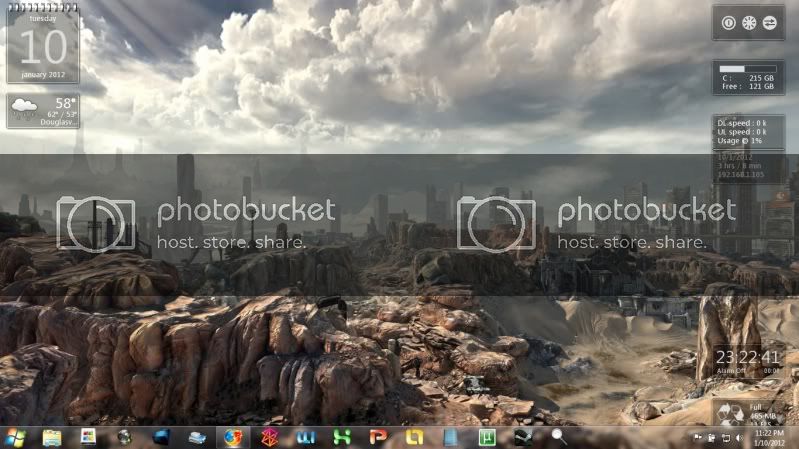The image size is (799, 449).
Task: Open Windows Explorer folder from taskbar
Action: 52,437
